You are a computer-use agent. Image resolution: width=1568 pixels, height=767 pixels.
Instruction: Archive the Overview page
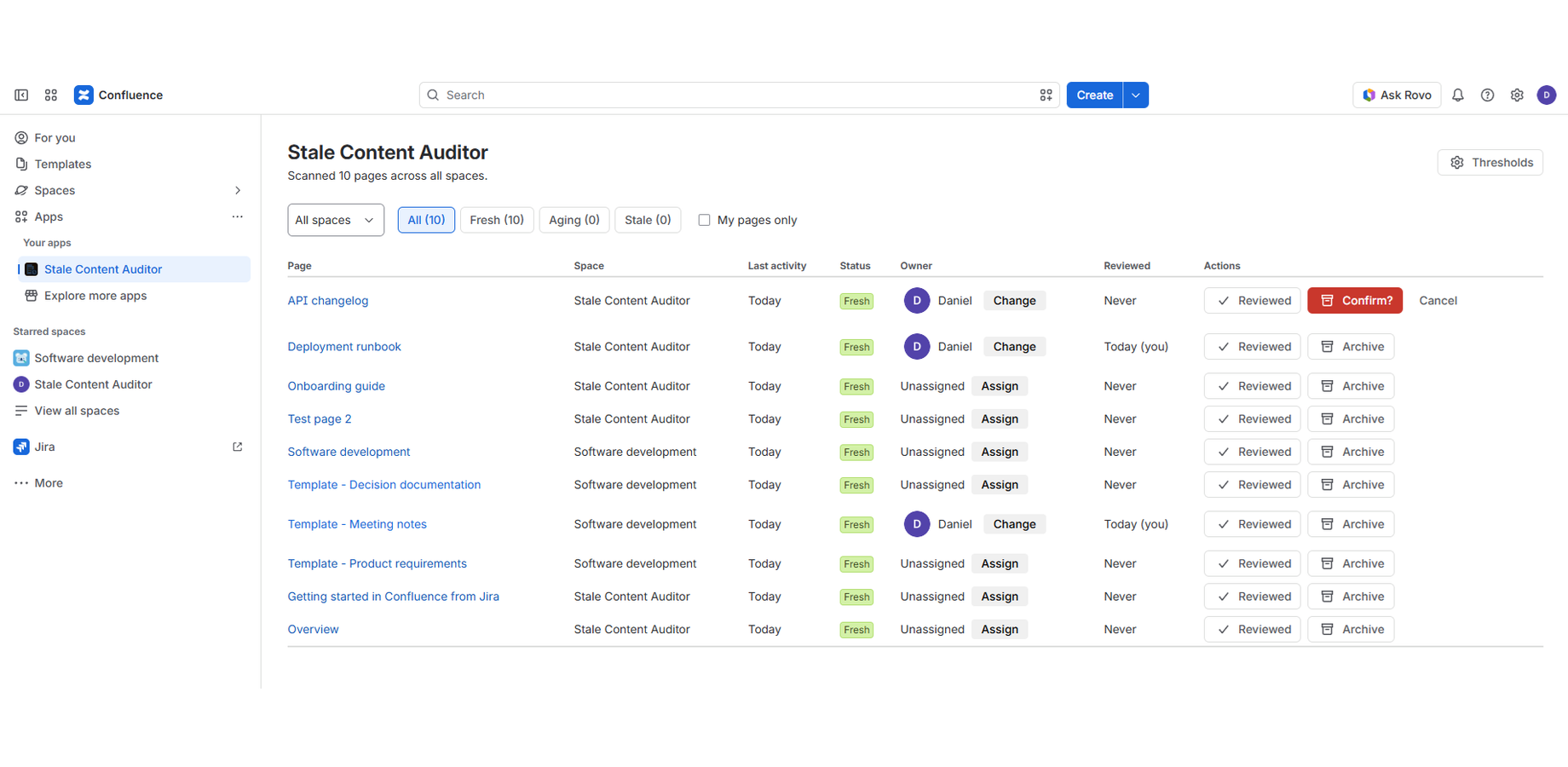coord(1352,630)
